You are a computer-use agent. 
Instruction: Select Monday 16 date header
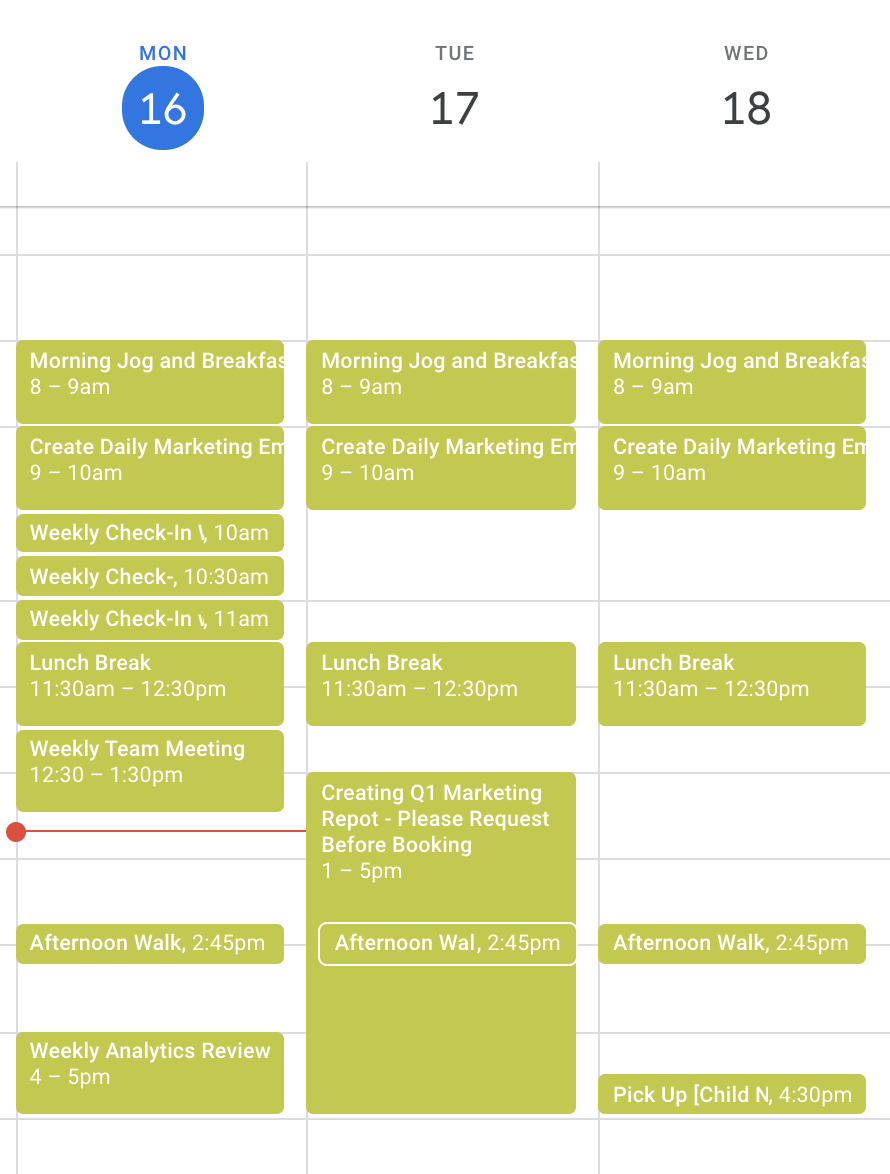coord(163,108)
